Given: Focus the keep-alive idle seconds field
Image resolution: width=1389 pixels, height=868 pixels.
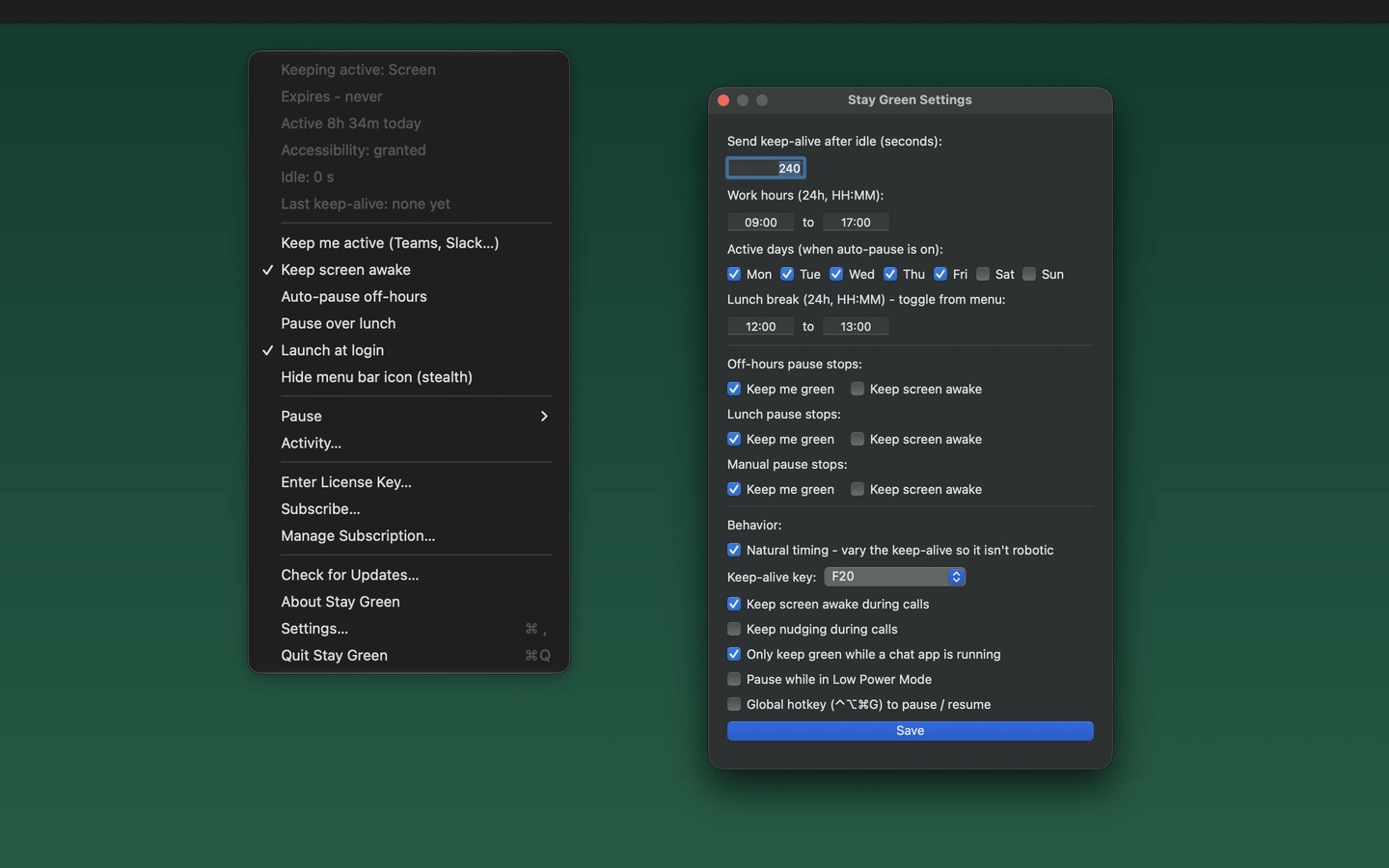Looking at the screenshot, I should [x=766, y=168].
